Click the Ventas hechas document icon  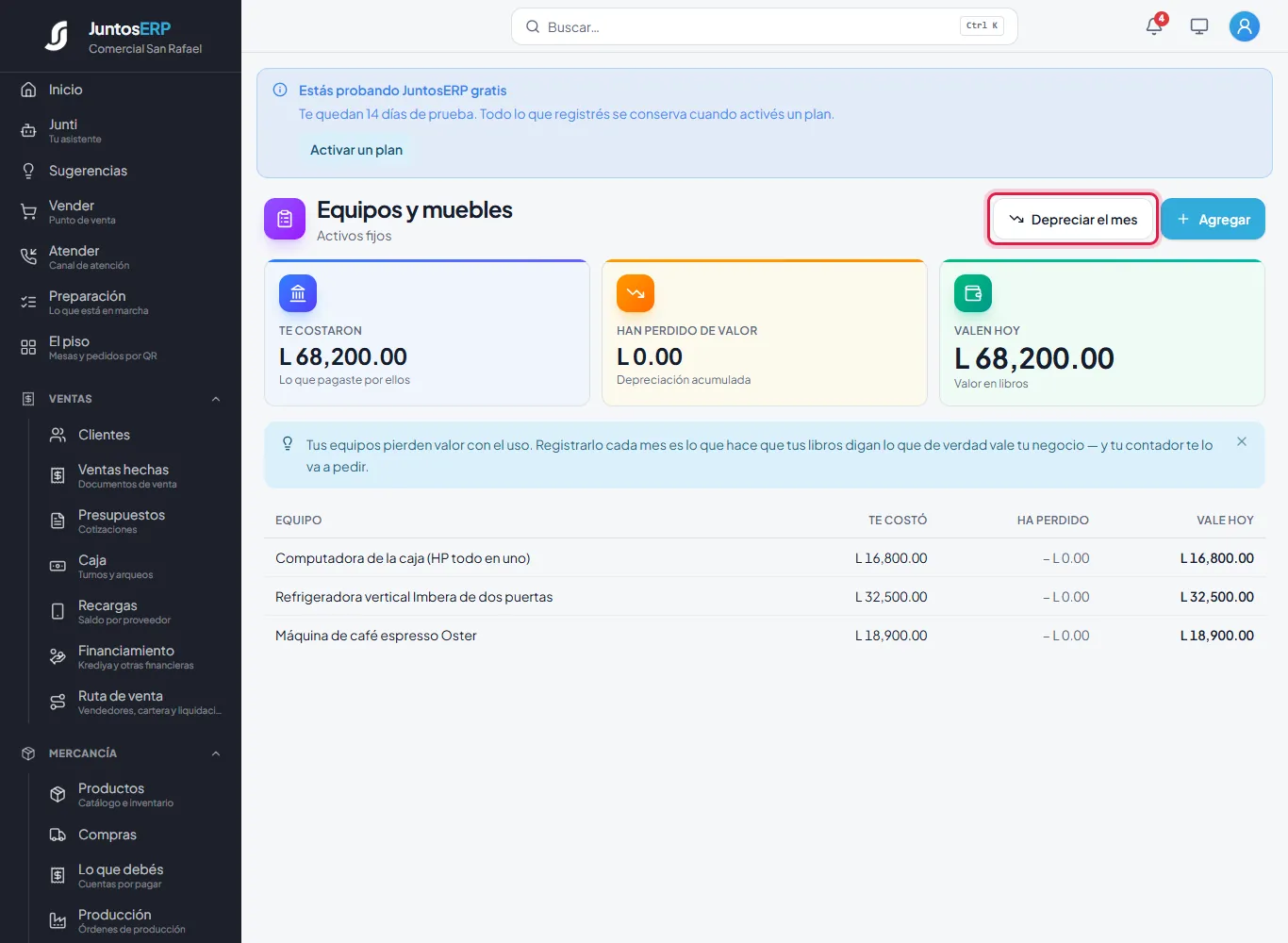[x=58, y=476]
